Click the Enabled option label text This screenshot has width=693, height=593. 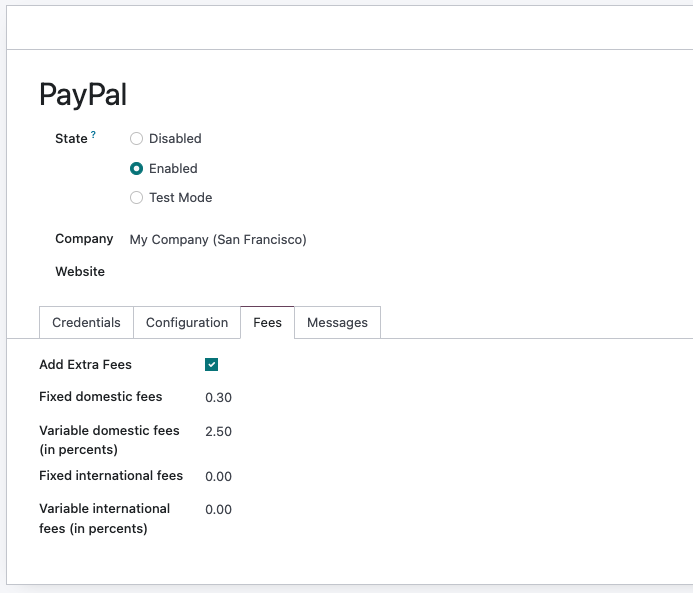(x=173, y=168)
